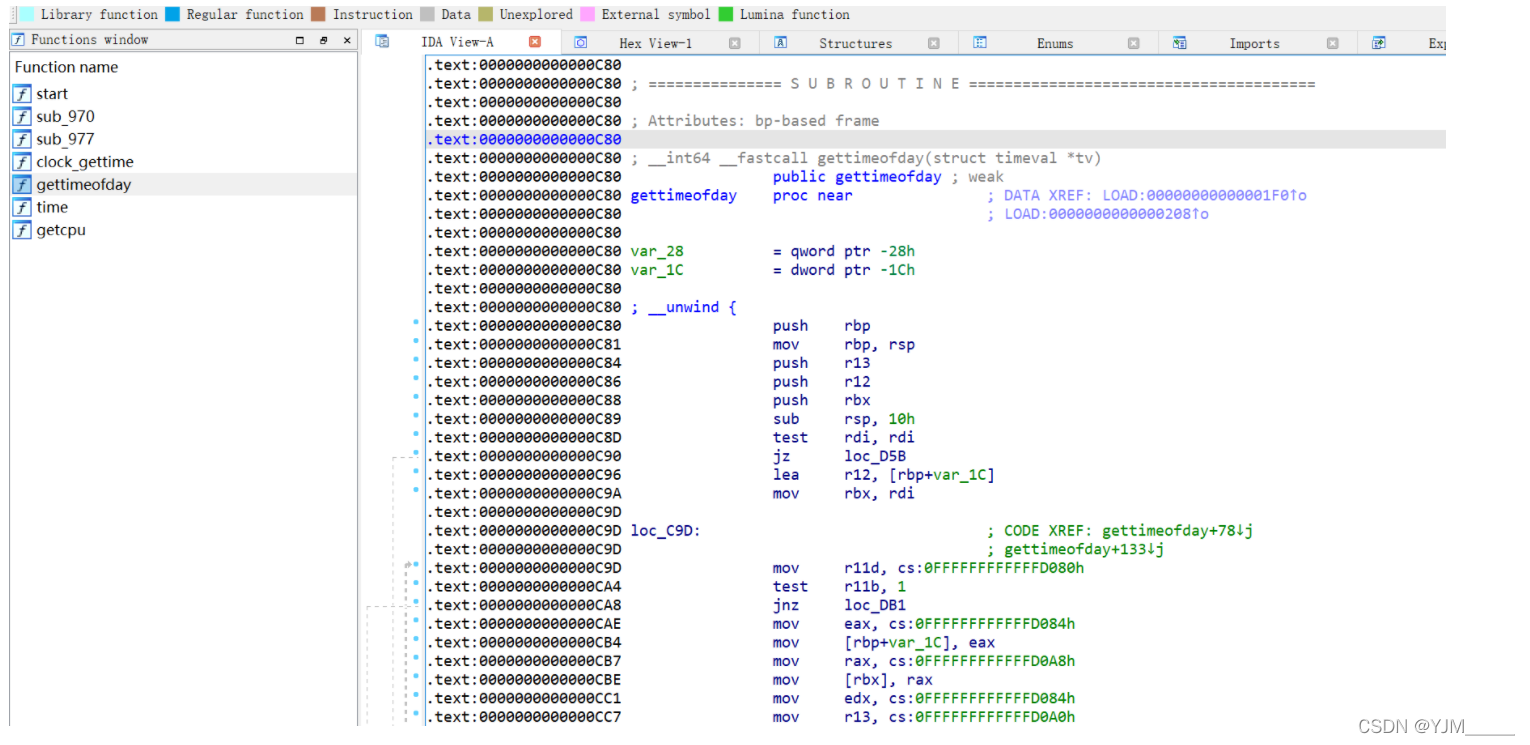The image size is (1530, 745).
Task: Click the sub rsp, 10h instruction
Action: pos(844,419)
